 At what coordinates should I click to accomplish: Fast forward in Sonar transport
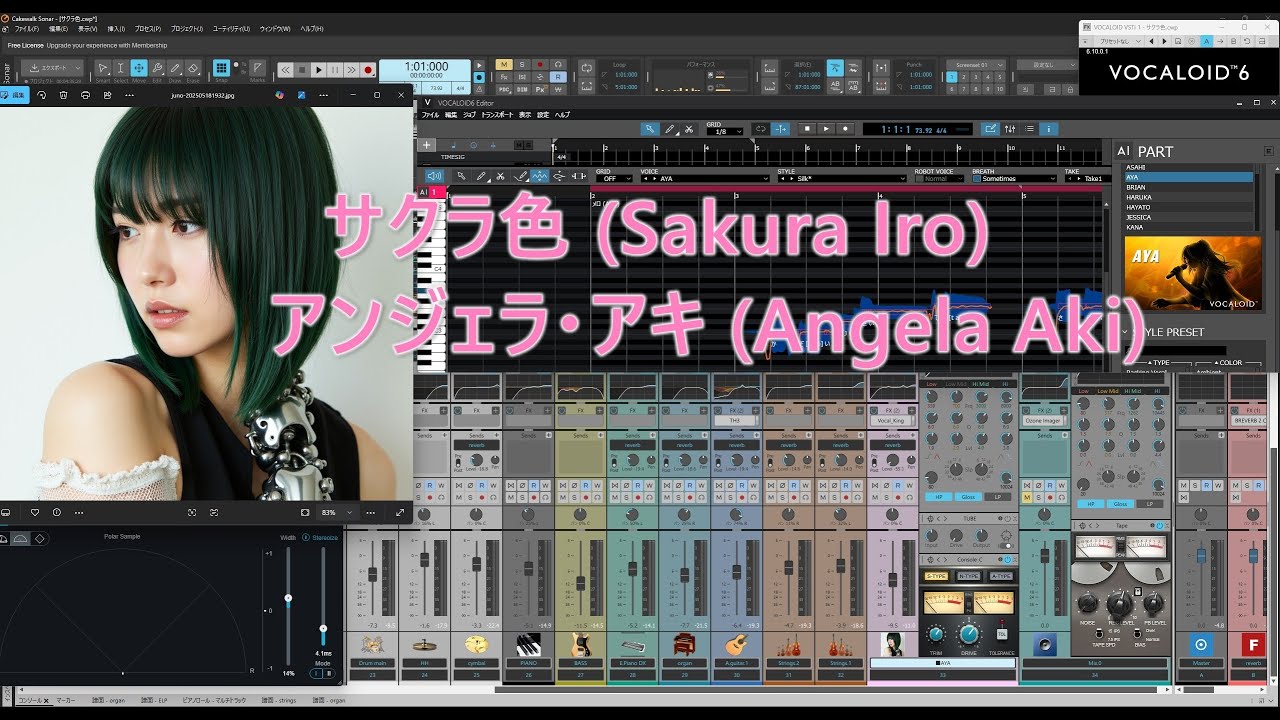[x=352, y=70]
